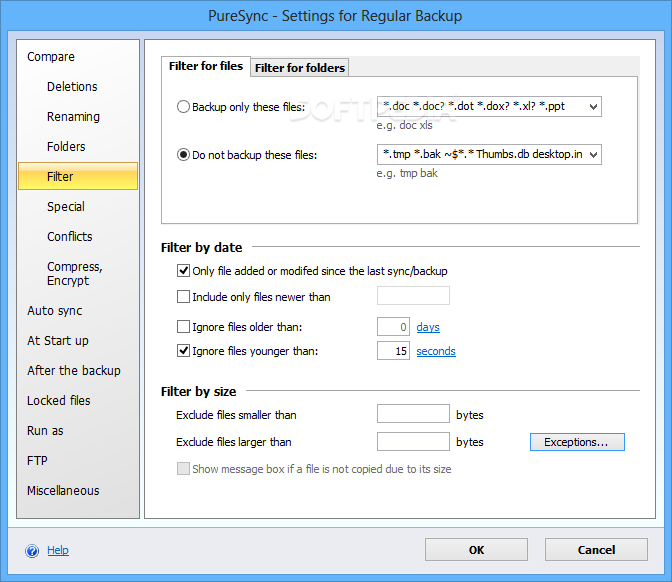Click the 'Exclude files smaller than' bytes field
The height and width of the screenshot is (582, 672).
point(413,414)
